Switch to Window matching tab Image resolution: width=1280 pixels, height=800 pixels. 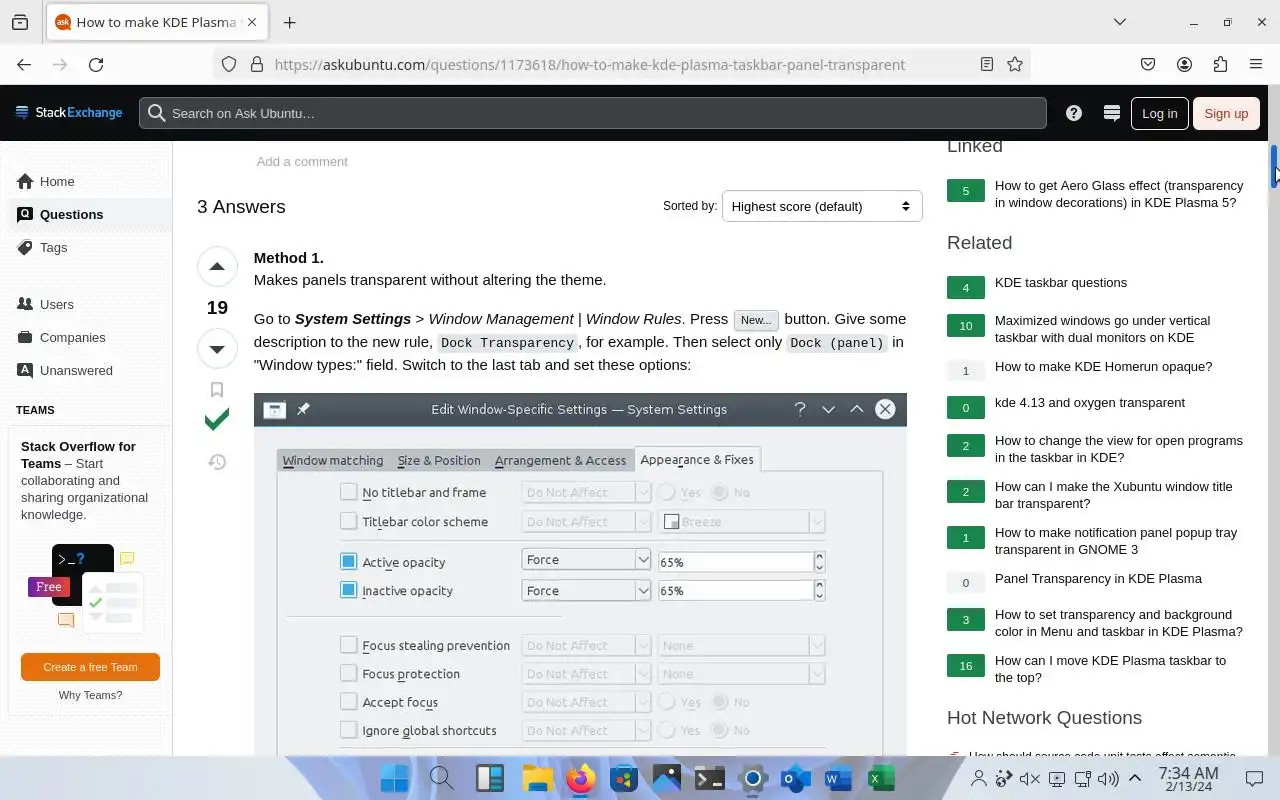[333, 460]
